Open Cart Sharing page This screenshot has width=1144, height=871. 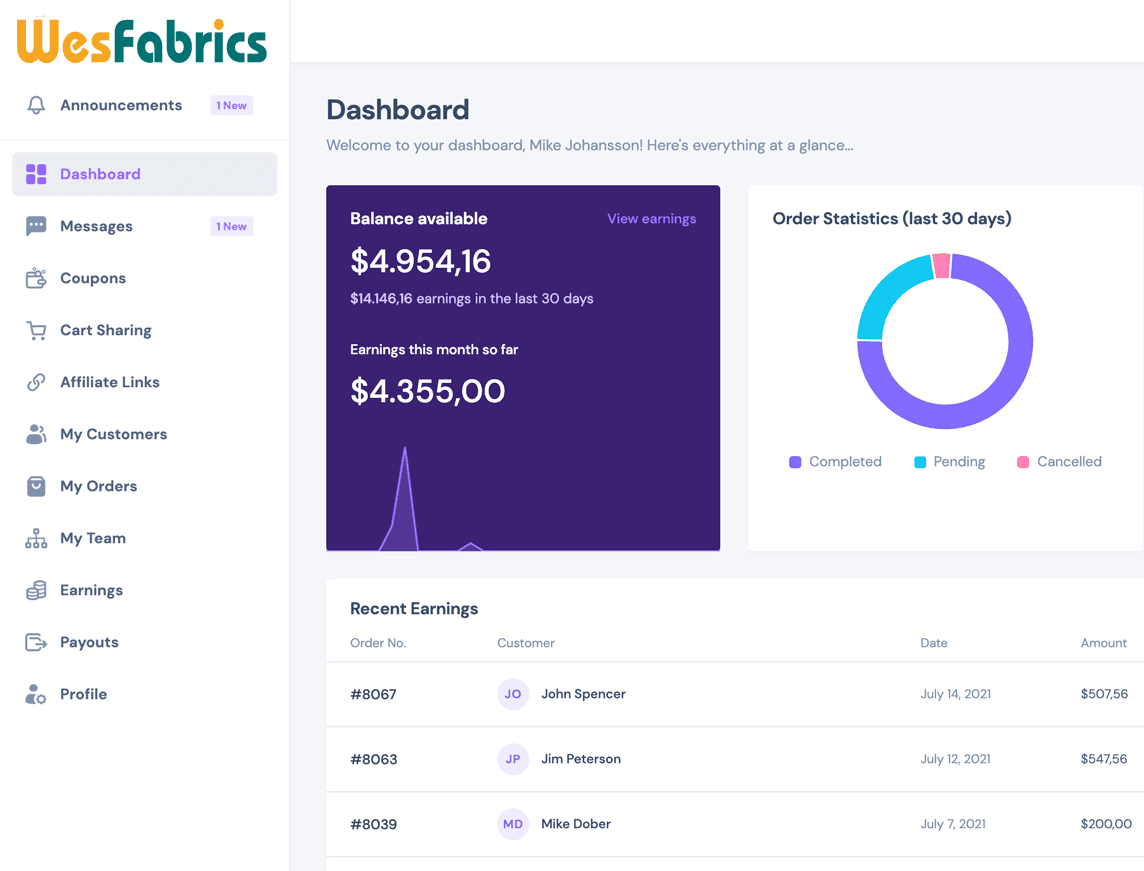tap(144, 330)
